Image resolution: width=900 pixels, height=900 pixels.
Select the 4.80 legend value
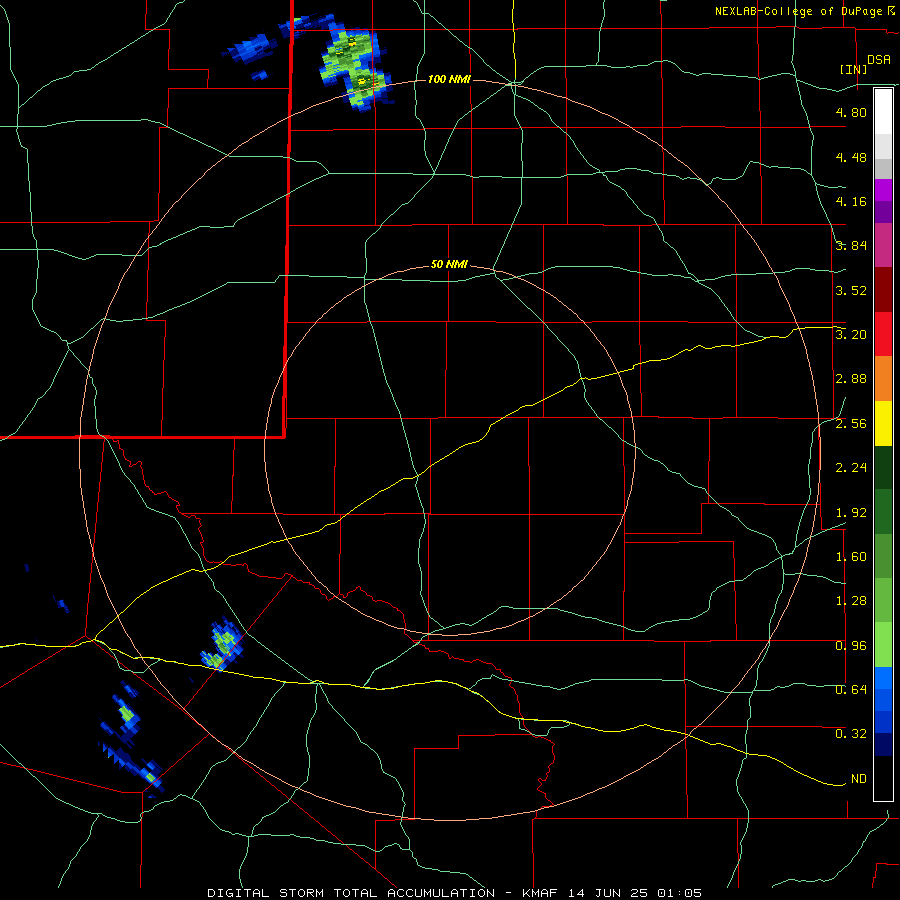point(851,112)
